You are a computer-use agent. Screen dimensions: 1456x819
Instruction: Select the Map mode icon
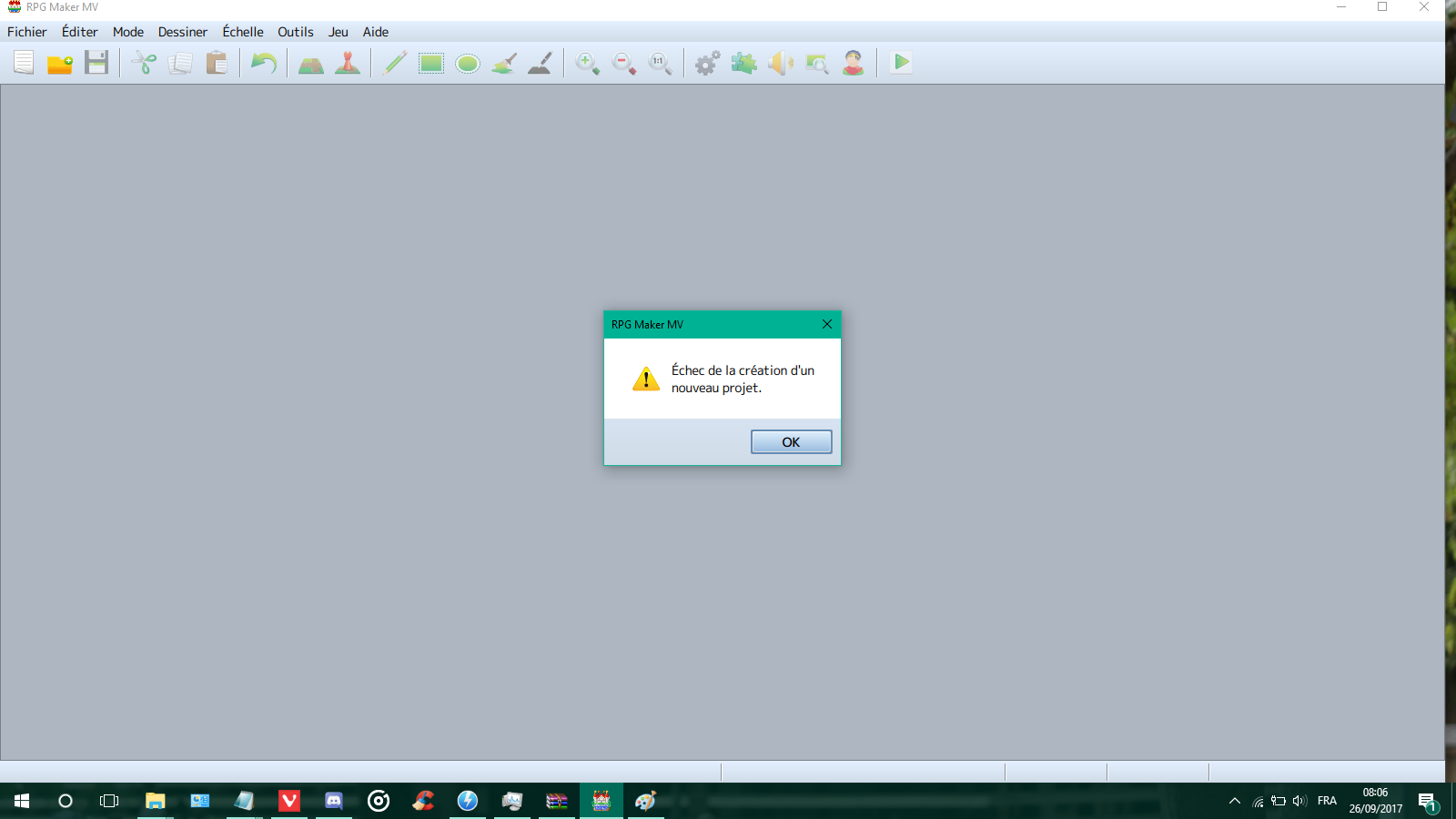(311, 63)
